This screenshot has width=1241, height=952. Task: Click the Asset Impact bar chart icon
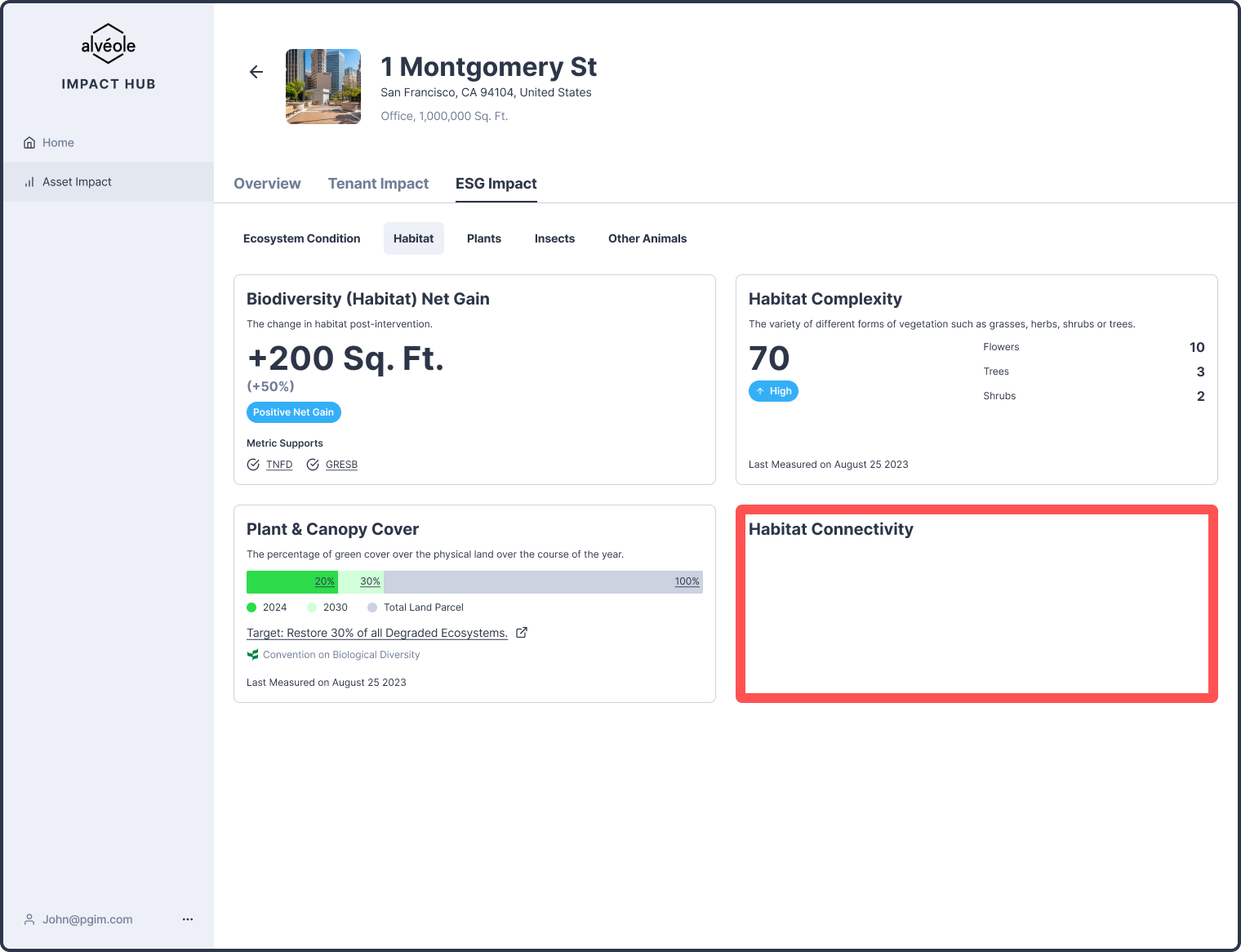[x=29, y=182]
